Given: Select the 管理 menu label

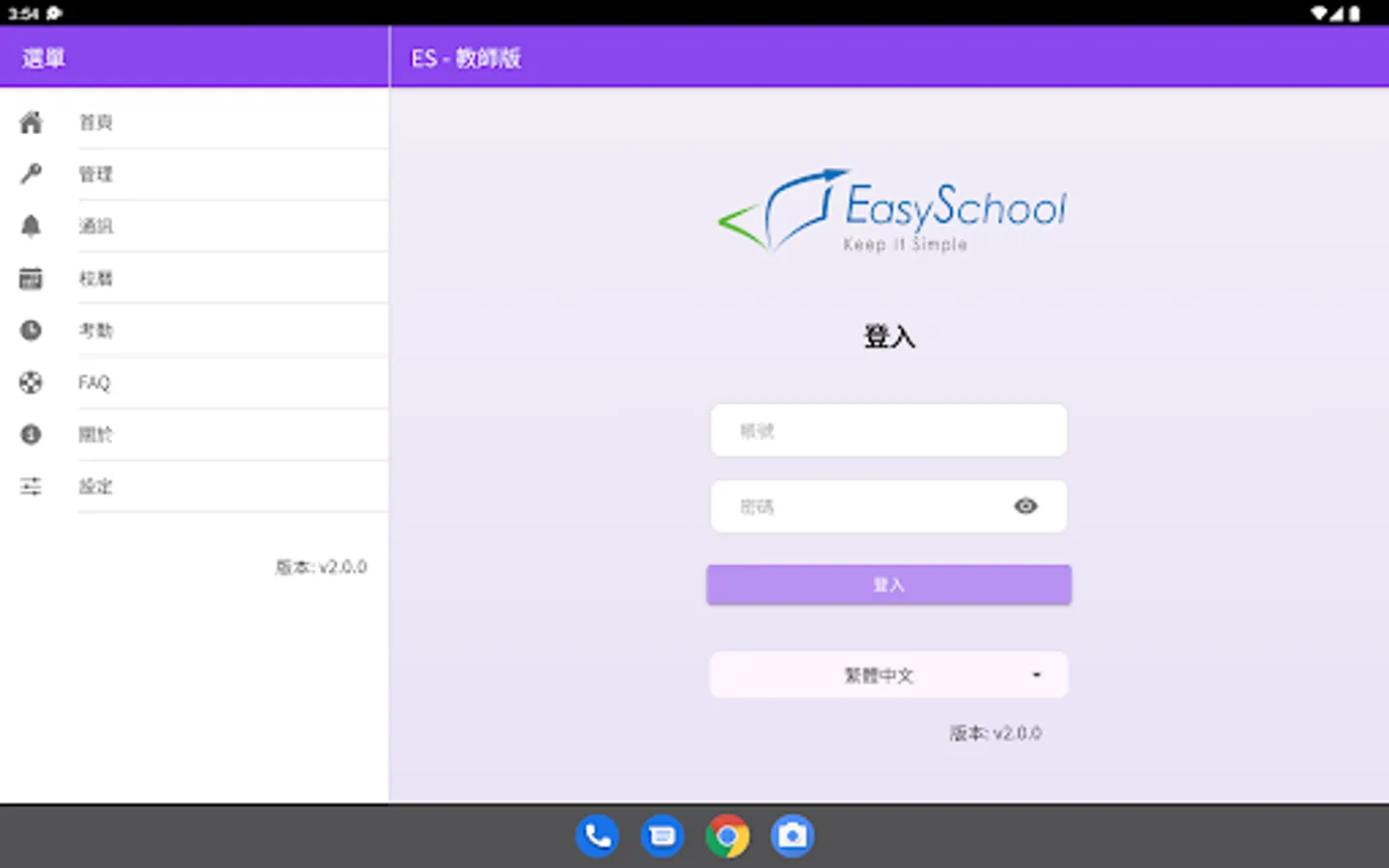Looking at the screenshot, I should [95, 175].
